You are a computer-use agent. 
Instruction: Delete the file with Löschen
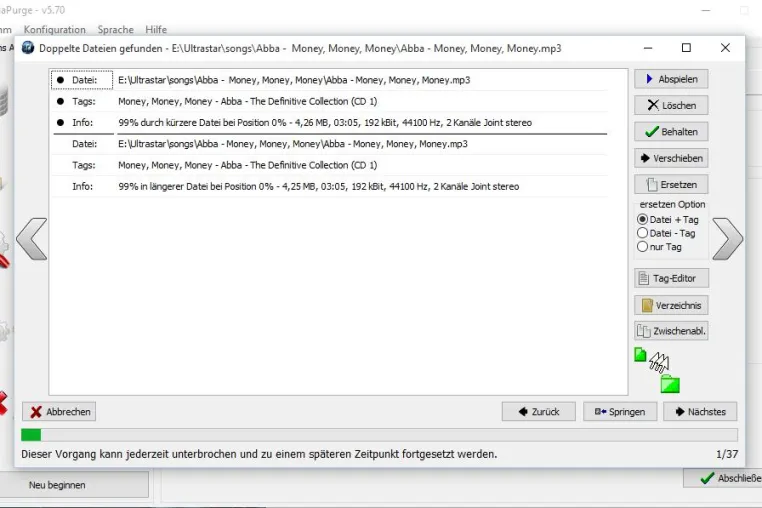tap(671, 105)
